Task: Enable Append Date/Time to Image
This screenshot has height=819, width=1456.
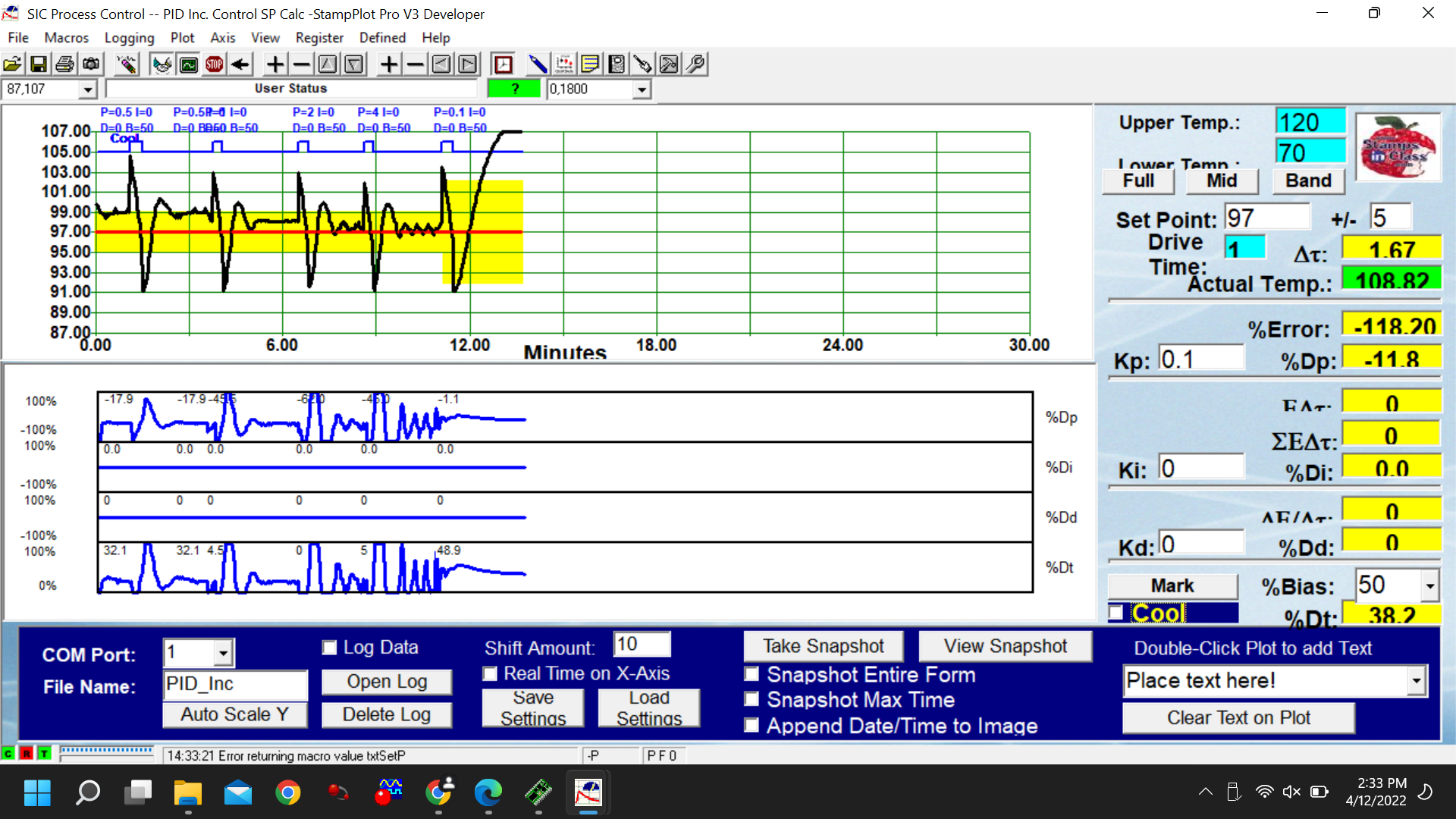Action: [752, 726]
